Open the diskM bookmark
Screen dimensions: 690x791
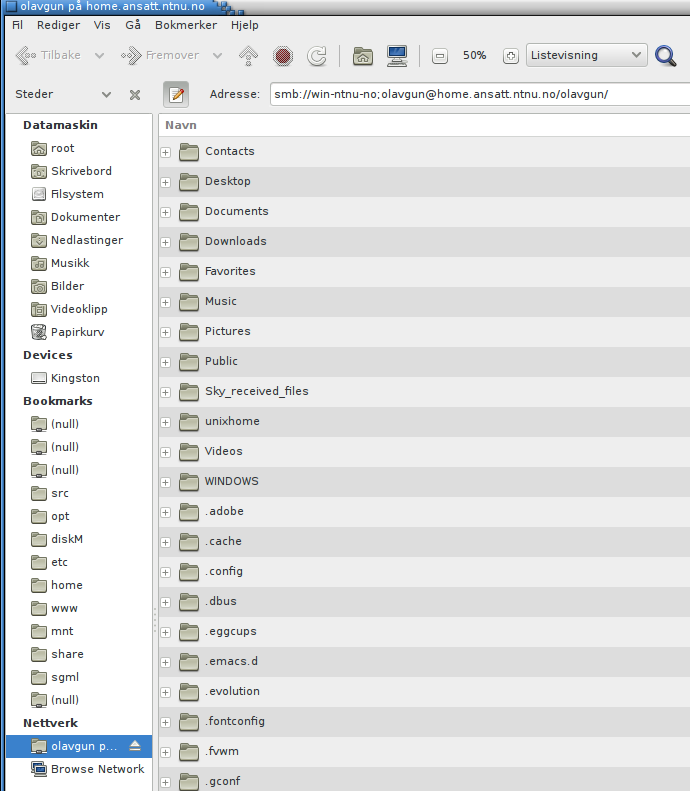57,539
